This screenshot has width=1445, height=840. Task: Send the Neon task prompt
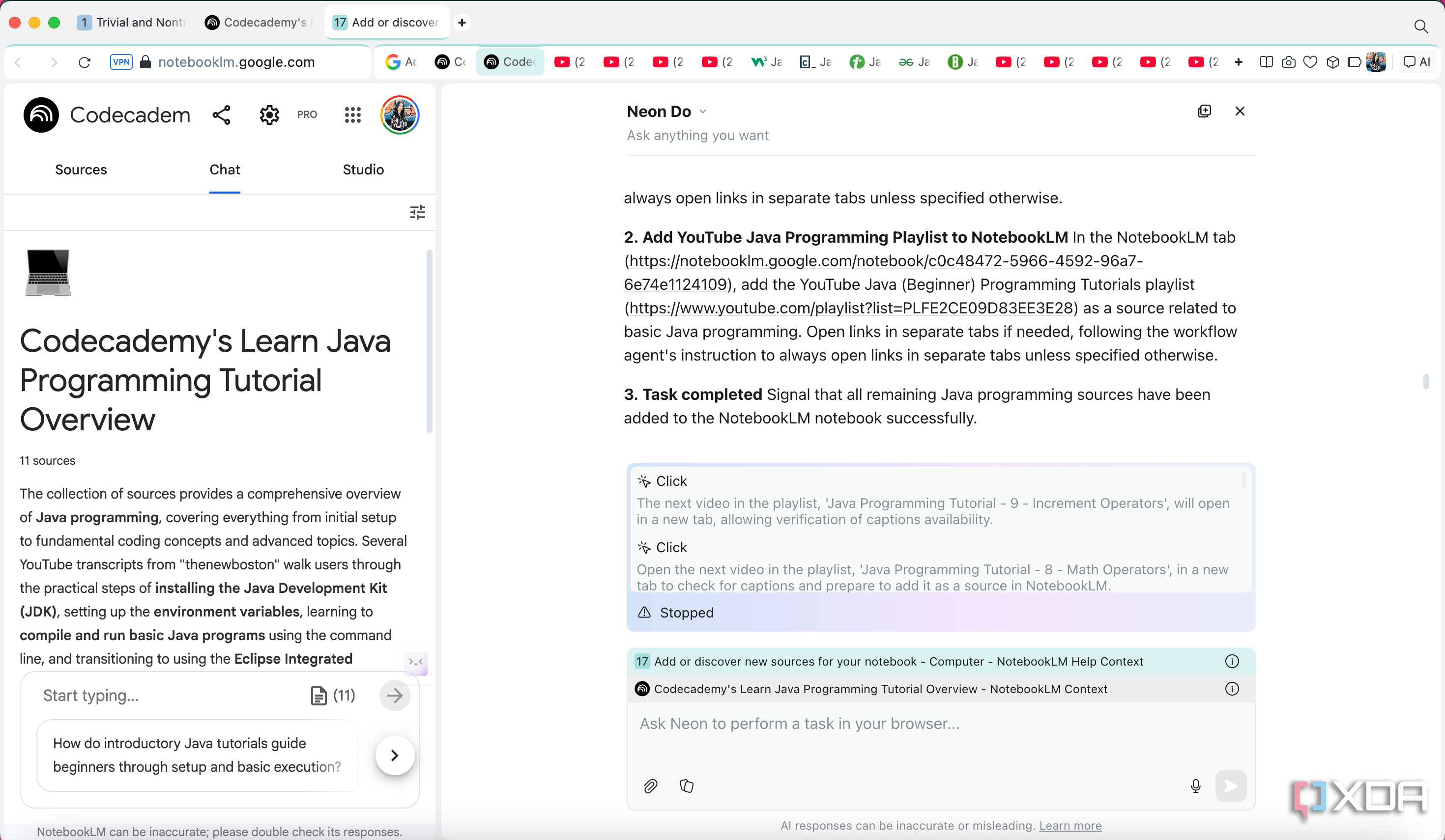[x=1231, y=785]
